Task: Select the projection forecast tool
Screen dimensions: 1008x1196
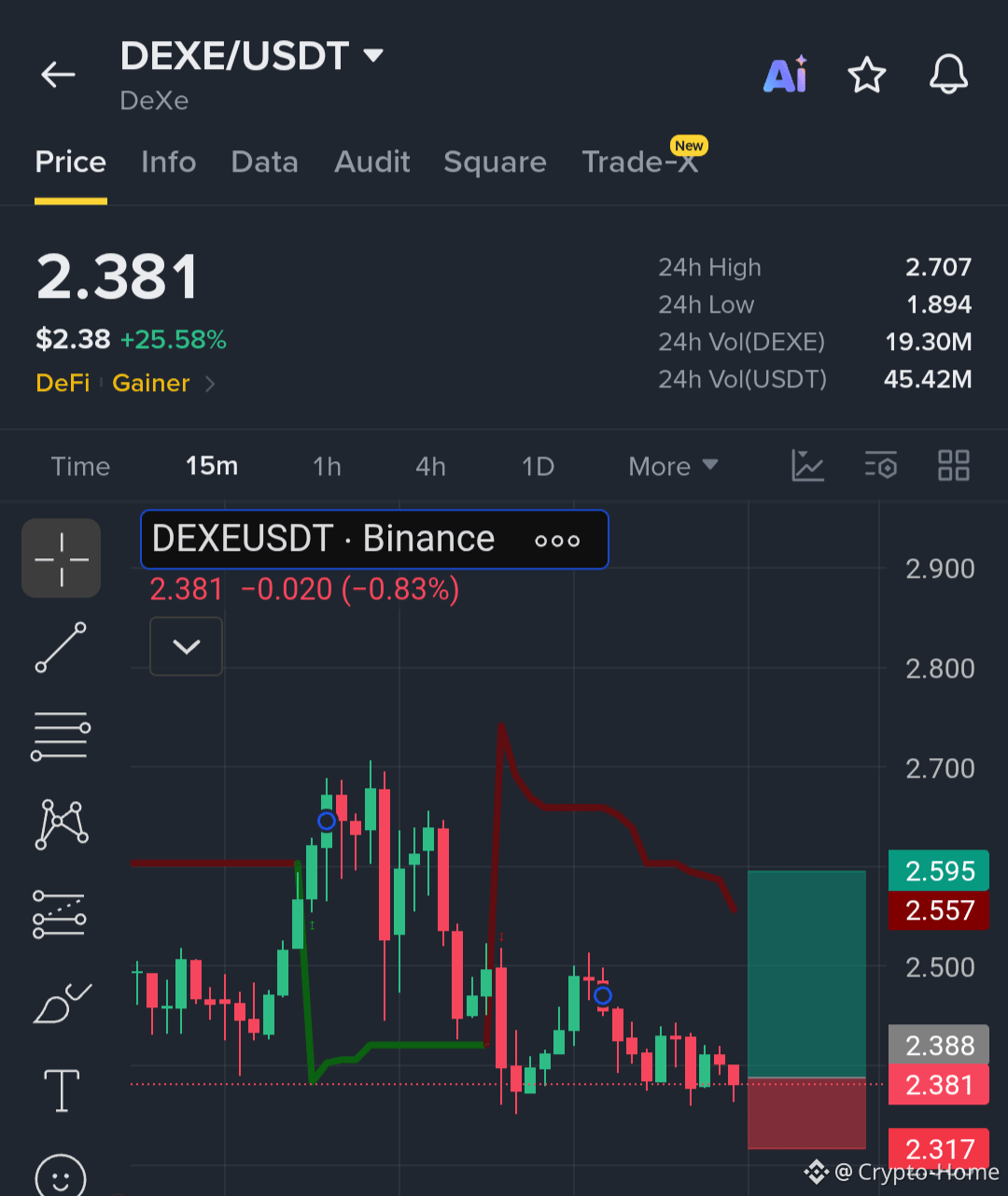Action: (61, 913)
